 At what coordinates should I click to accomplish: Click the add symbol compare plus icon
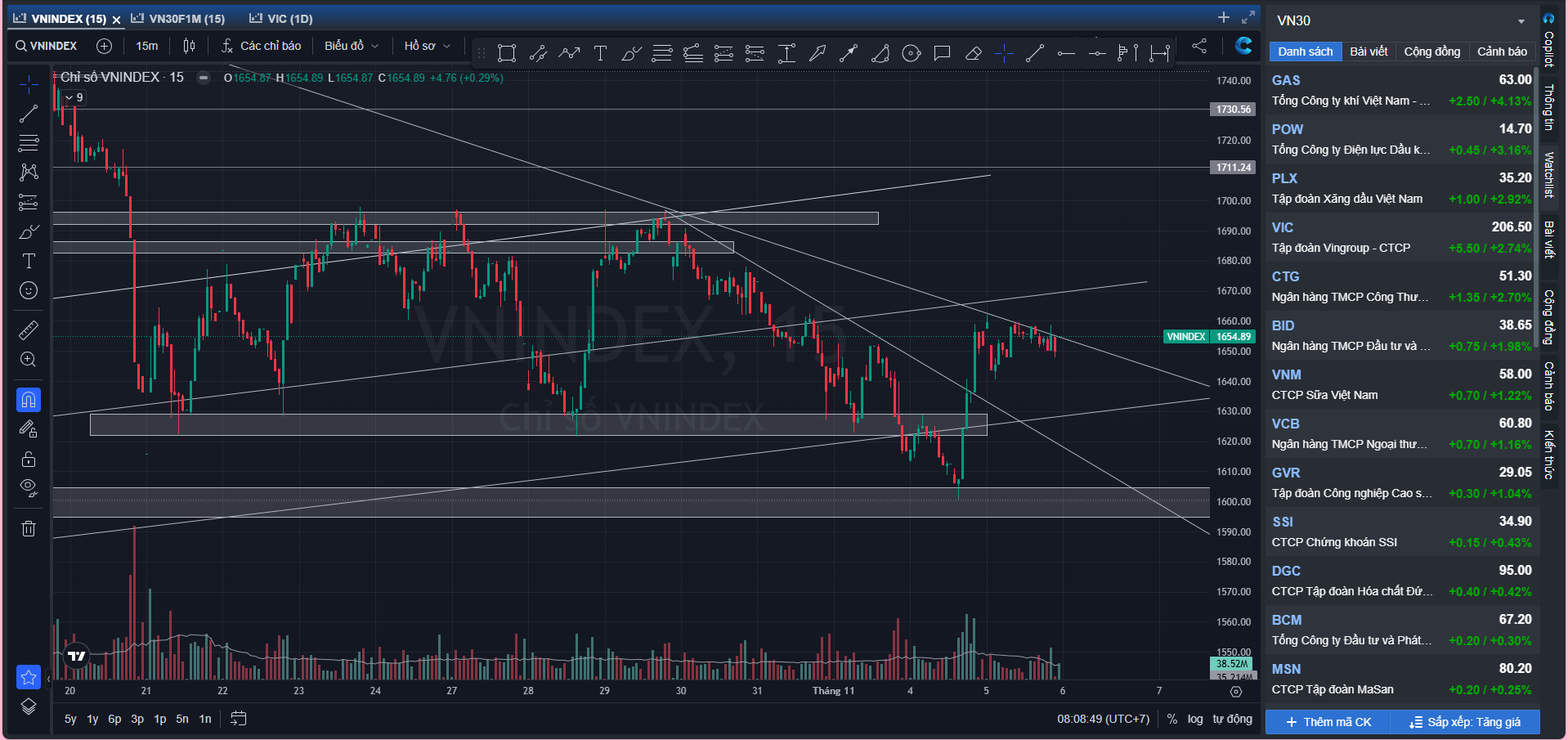(105, 46)
